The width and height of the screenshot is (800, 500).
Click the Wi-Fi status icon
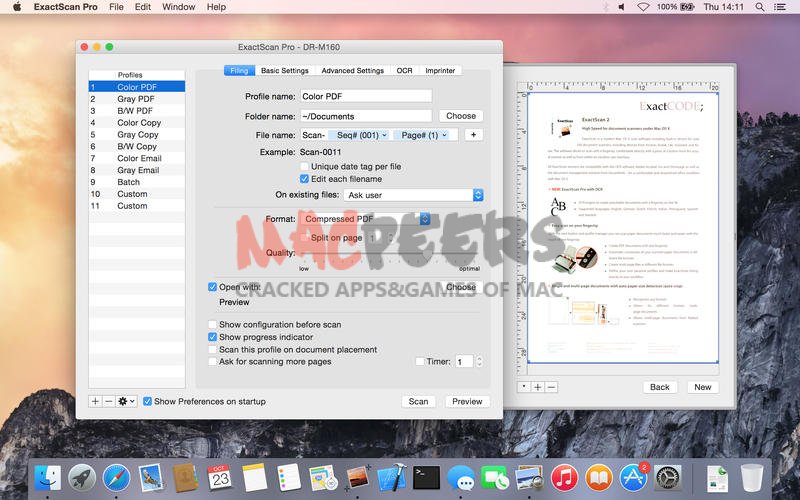click(643, 7)
